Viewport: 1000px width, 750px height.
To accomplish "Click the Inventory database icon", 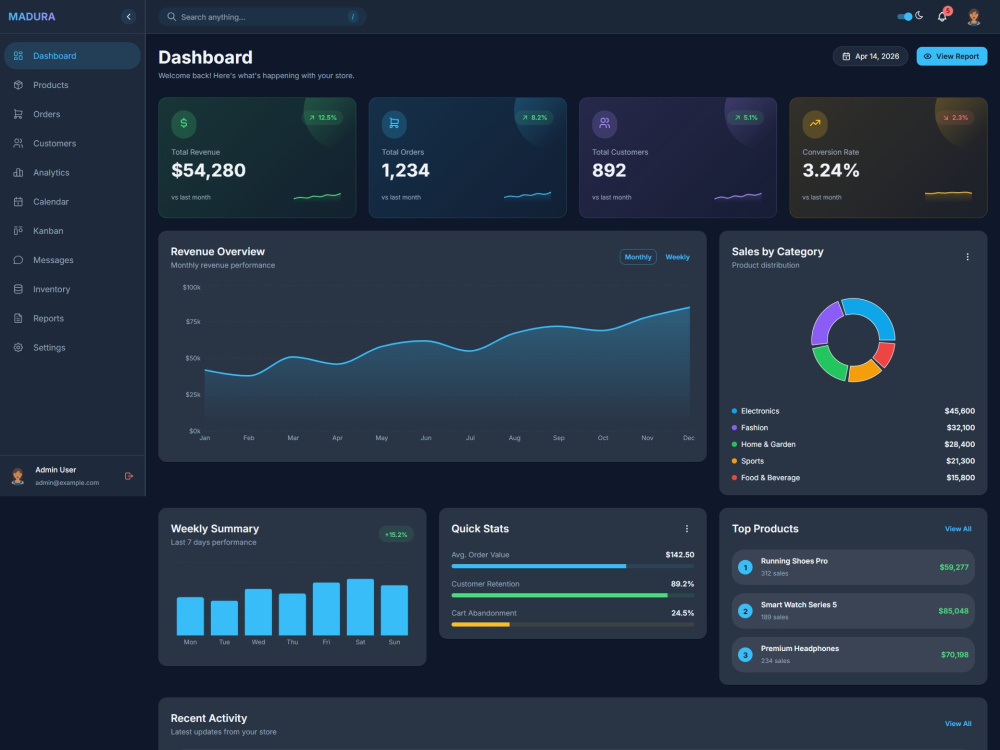I will pos(18,289).
